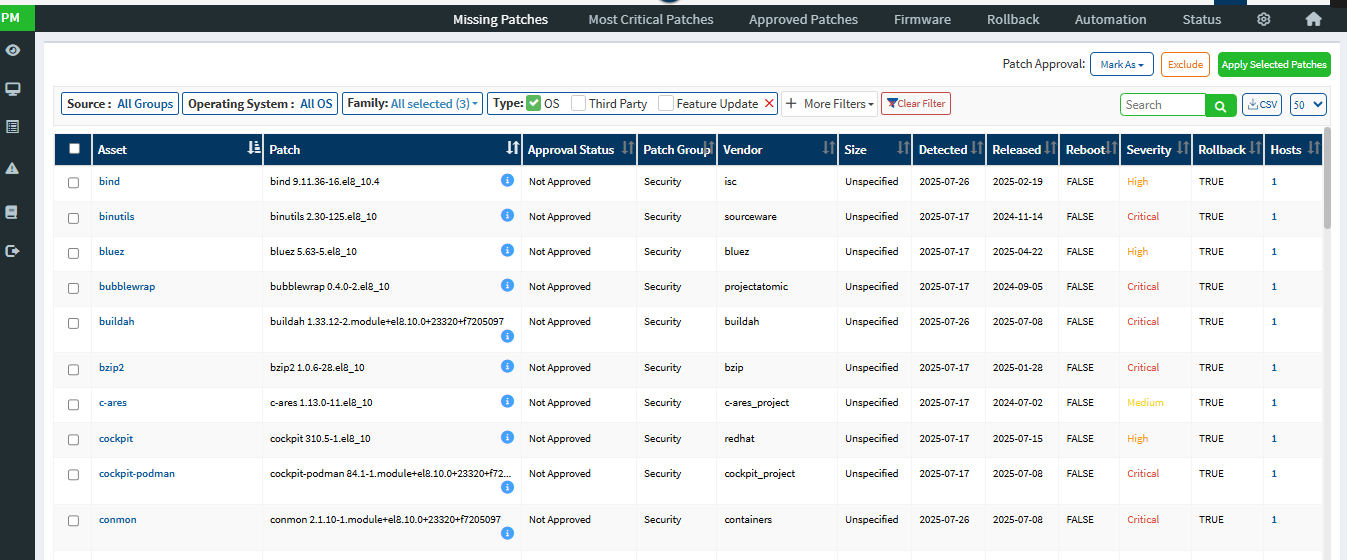Image resolution: width=1347 pixels, height=560 pixels.
Task: Click the green search magnifier button
Action: (1220, 105)
